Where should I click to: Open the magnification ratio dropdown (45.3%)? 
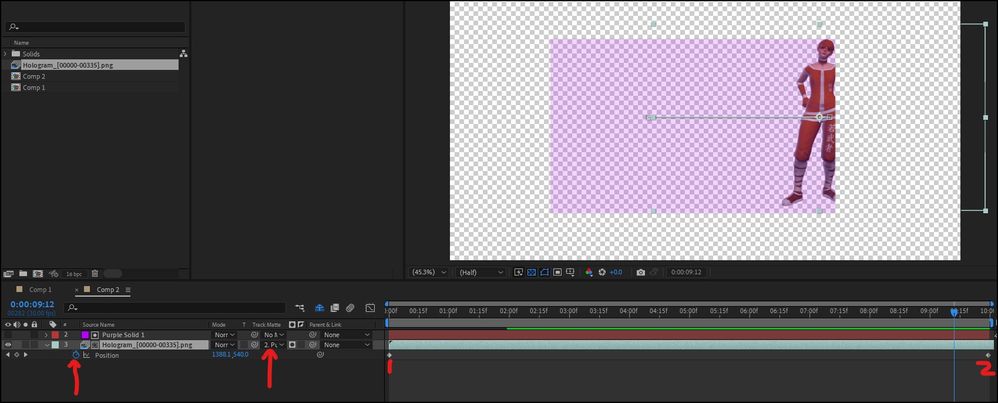pos(429,272)
